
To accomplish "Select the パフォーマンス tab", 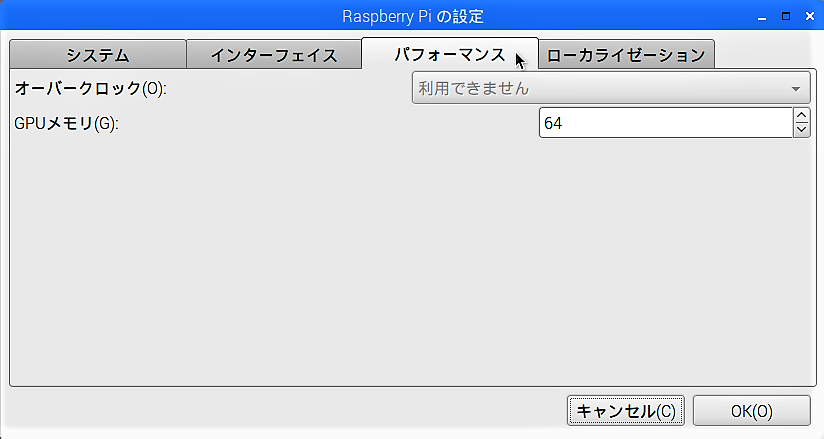I will pyautogui.click(x=450, y=53).
